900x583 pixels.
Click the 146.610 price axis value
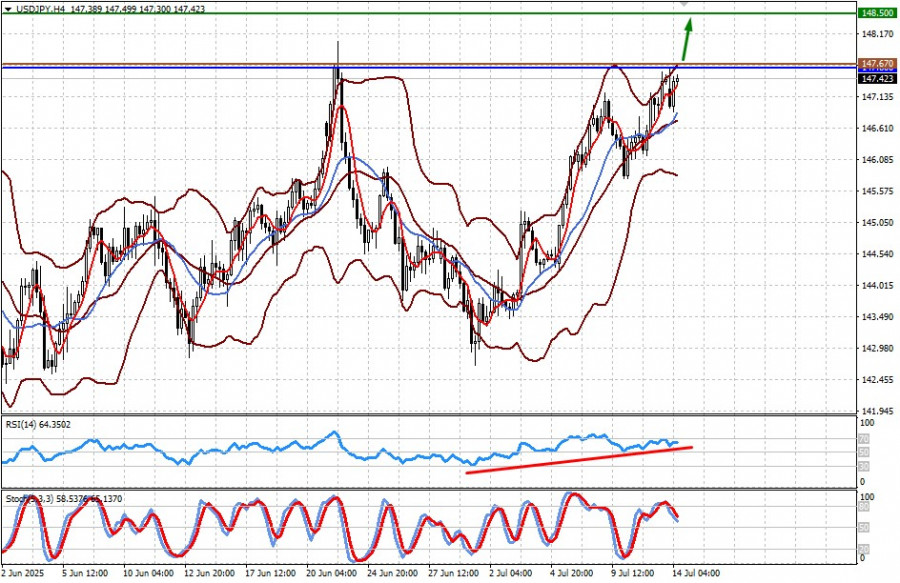(x=878, y=128)
